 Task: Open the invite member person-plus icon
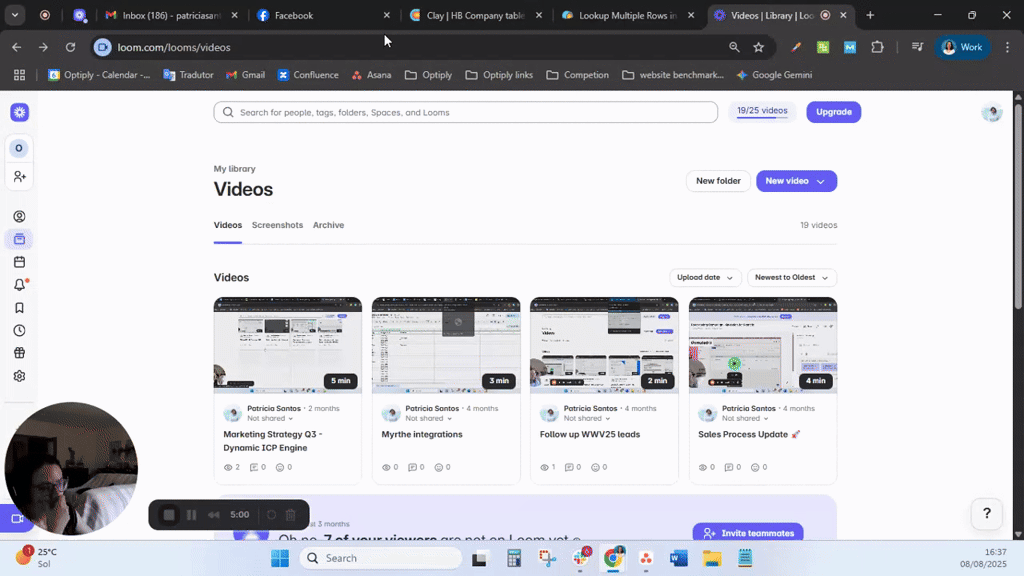pos(19,176)
